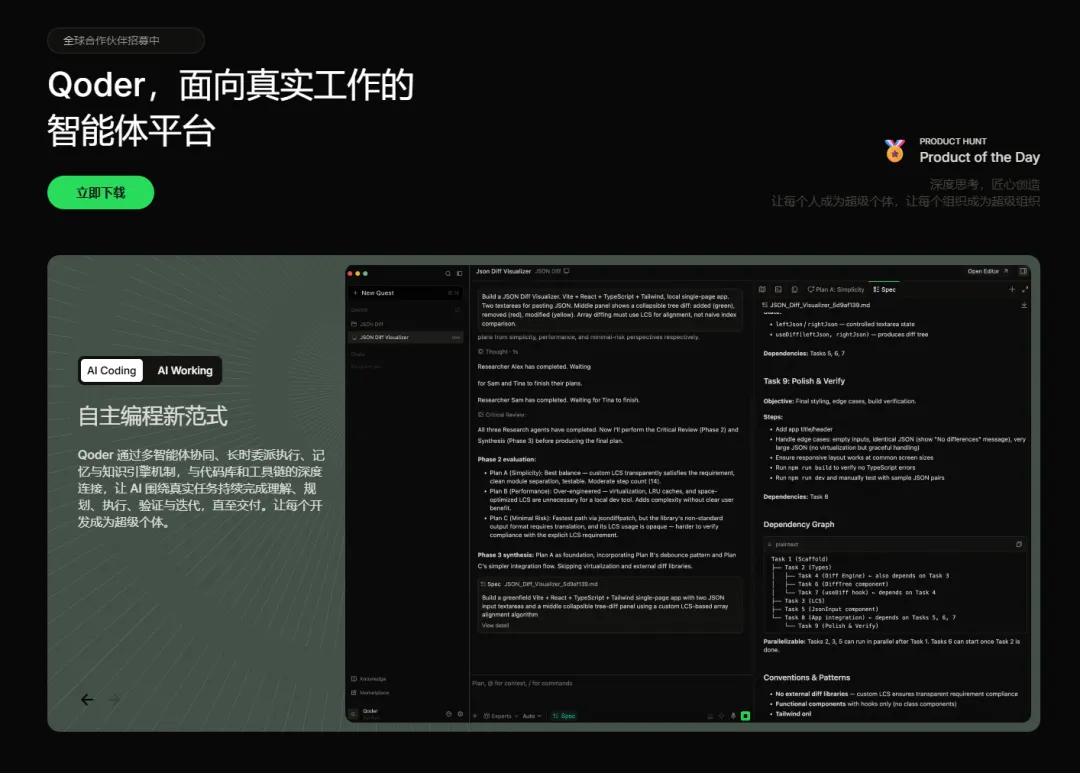Select the JSON Diff Visualizer quest
The height and width of the screenshot is (773, 1080).
405,338
